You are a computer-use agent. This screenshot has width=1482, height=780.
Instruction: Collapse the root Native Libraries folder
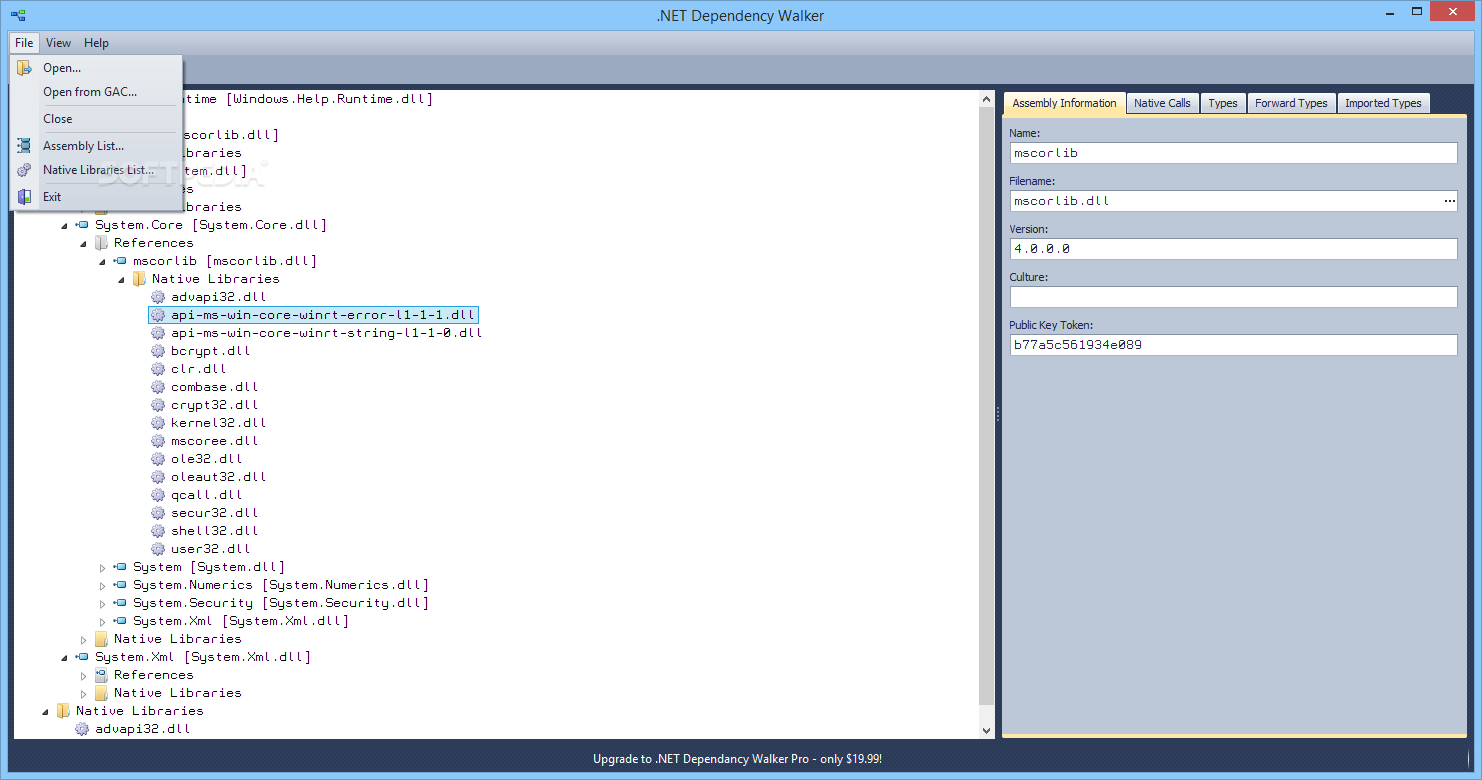pos(45,712)
